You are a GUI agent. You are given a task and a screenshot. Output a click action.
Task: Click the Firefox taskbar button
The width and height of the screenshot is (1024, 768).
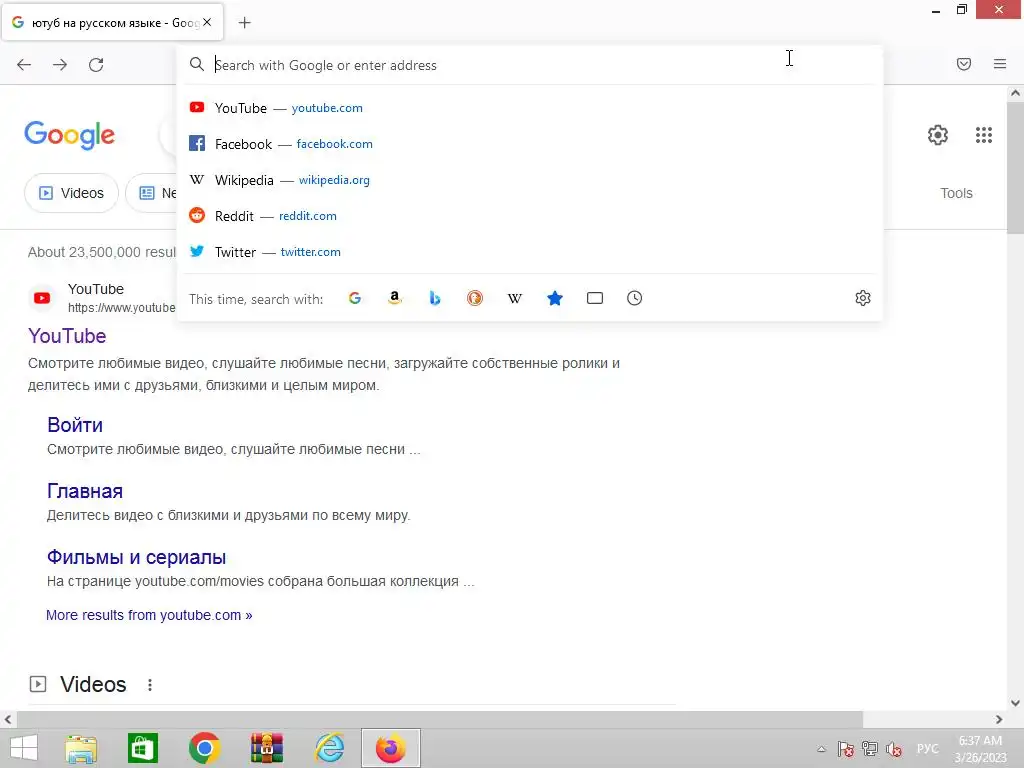391,748
